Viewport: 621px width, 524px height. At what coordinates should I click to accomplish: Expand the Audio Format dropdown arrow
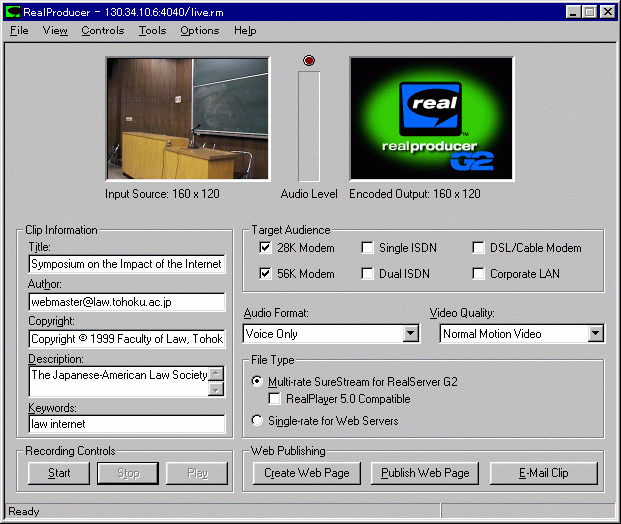[x=410, y=333]
